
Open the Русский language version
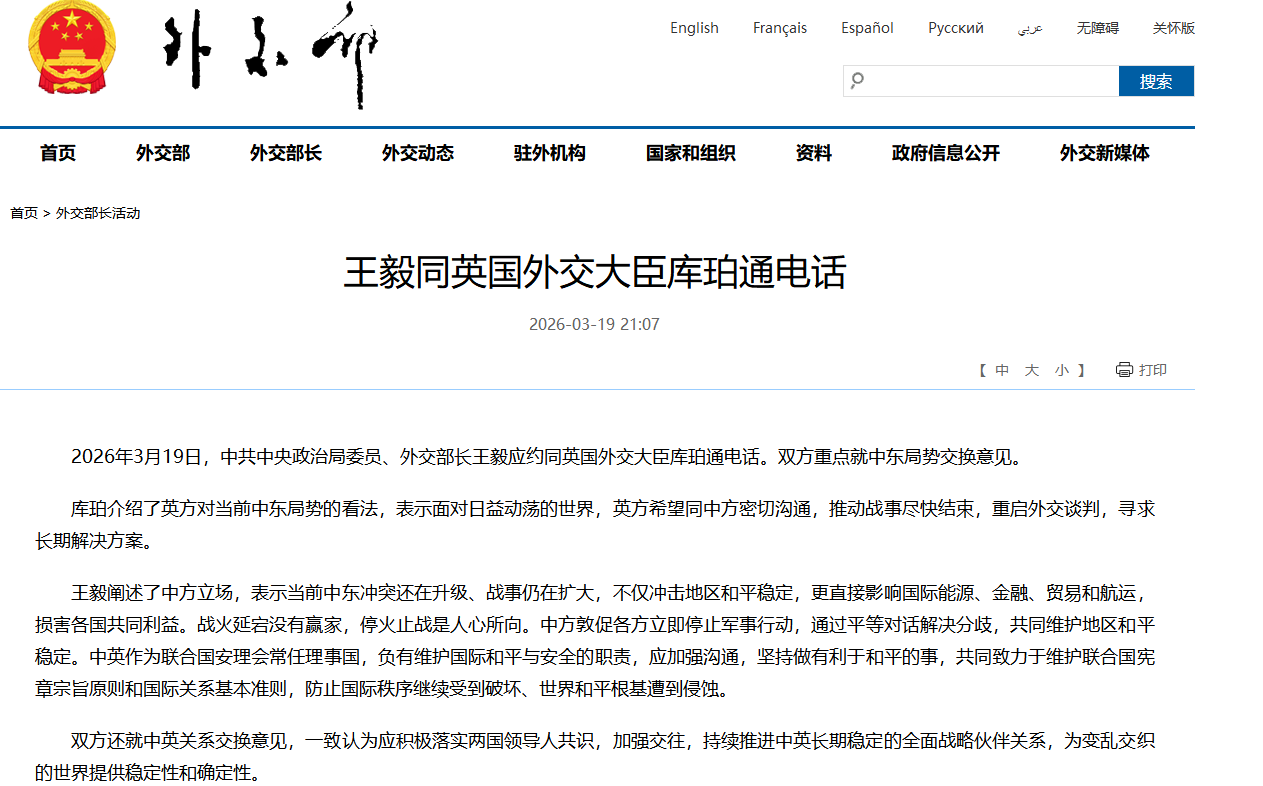click(955, 28)
